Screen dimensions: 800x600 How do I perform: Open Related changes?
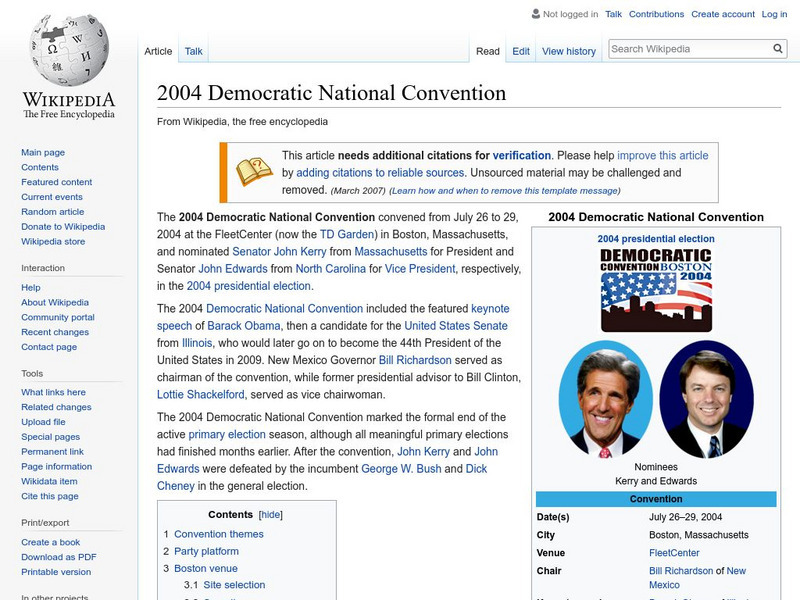pos(56,407)
